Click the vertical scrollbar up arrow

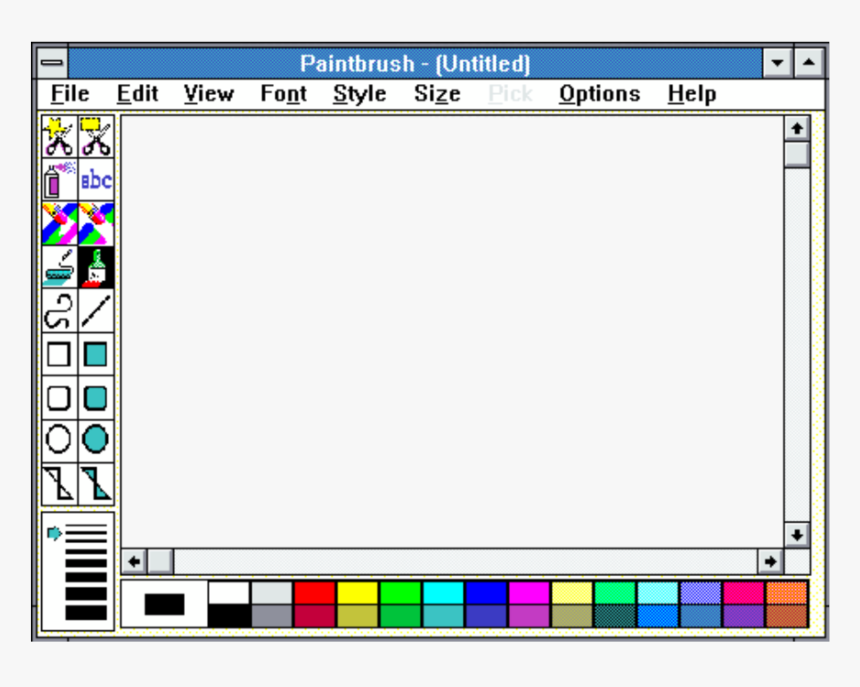pos(797,129)
